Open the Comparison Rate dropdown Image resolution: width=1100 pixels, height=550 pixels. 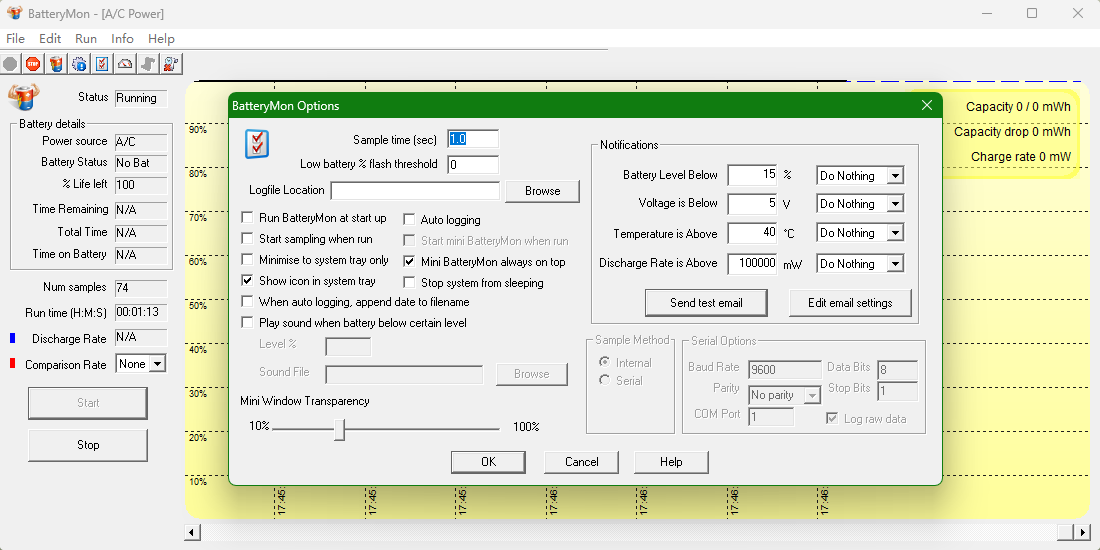tap(156, 365)
